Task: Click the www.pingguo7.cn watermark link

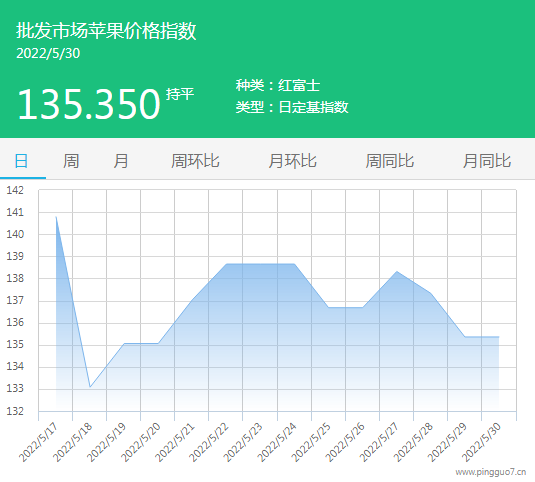Action: (x=491, y=472)
